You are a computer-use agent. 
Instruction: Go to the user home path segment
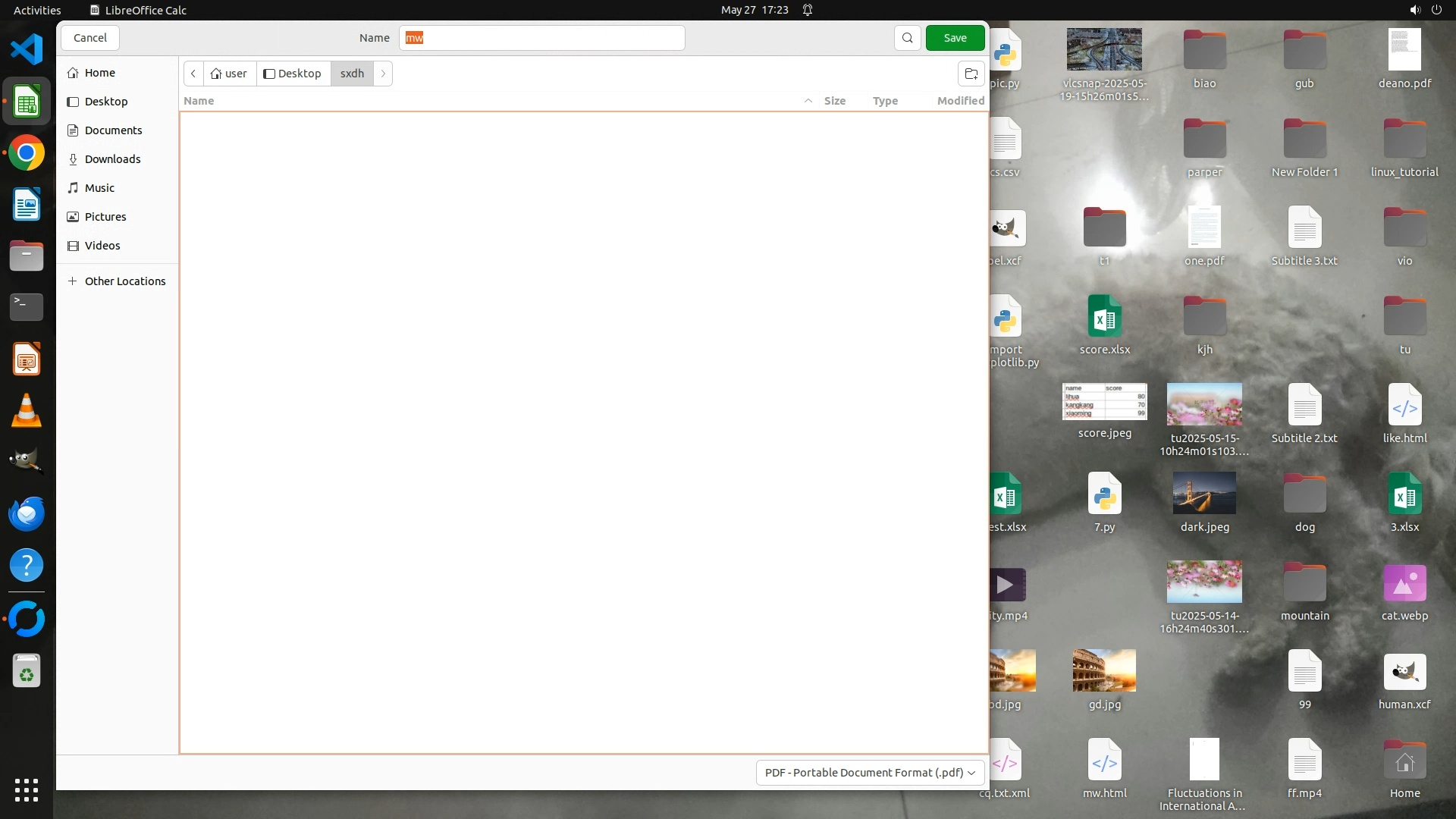[x=229, y=74]
